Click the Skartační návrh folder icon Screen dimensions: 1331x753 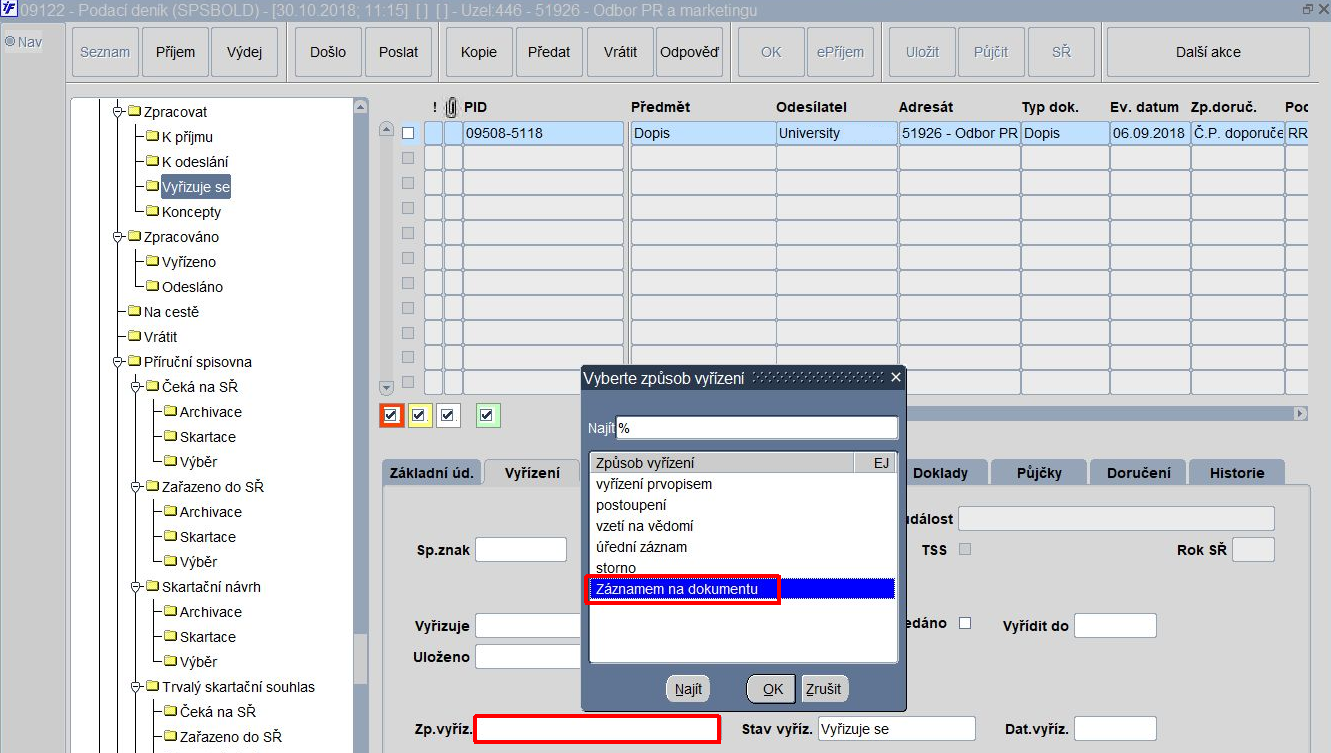point(152,587)
